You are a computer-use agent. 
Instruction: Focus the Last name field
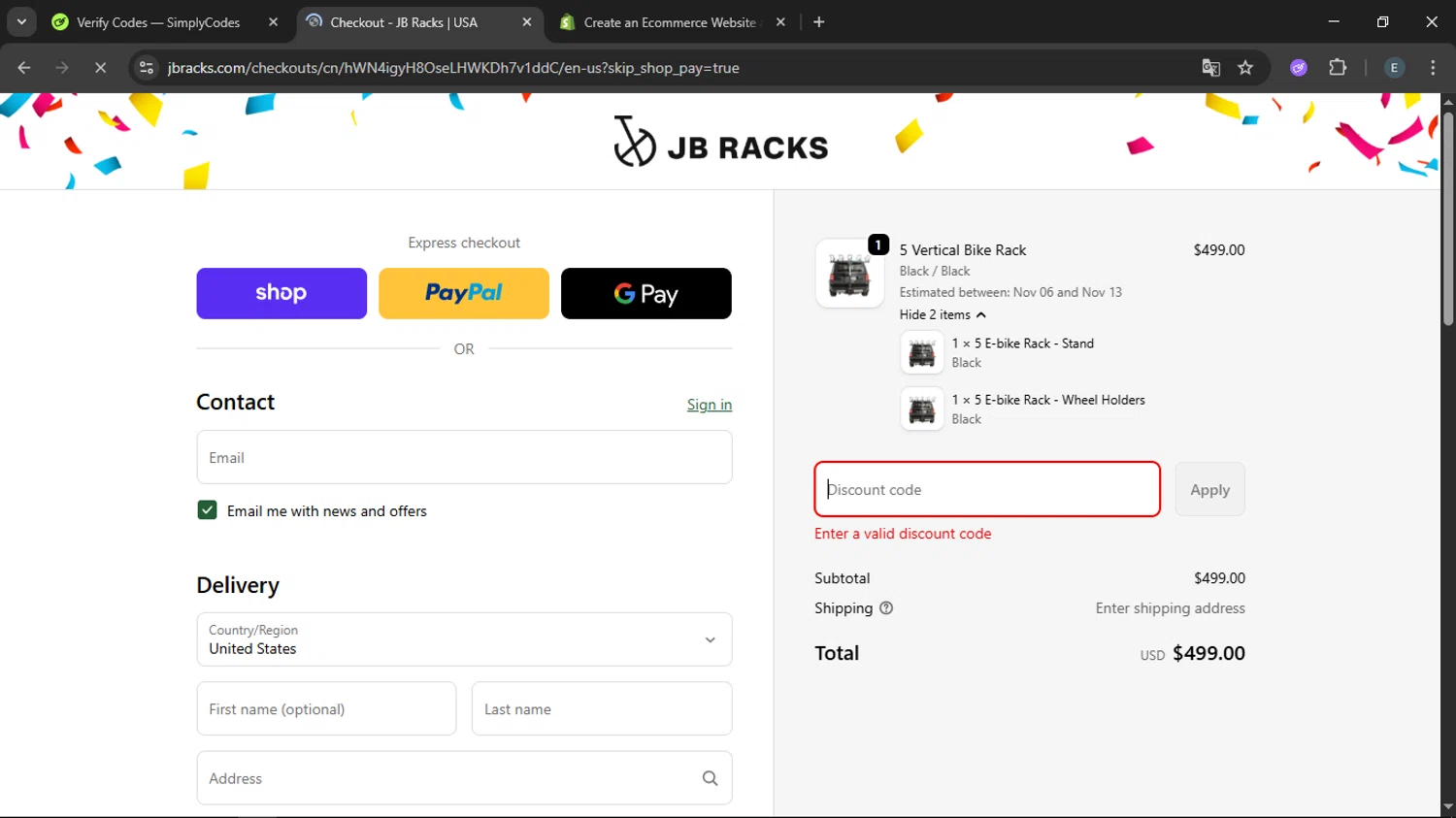point(602,708)
